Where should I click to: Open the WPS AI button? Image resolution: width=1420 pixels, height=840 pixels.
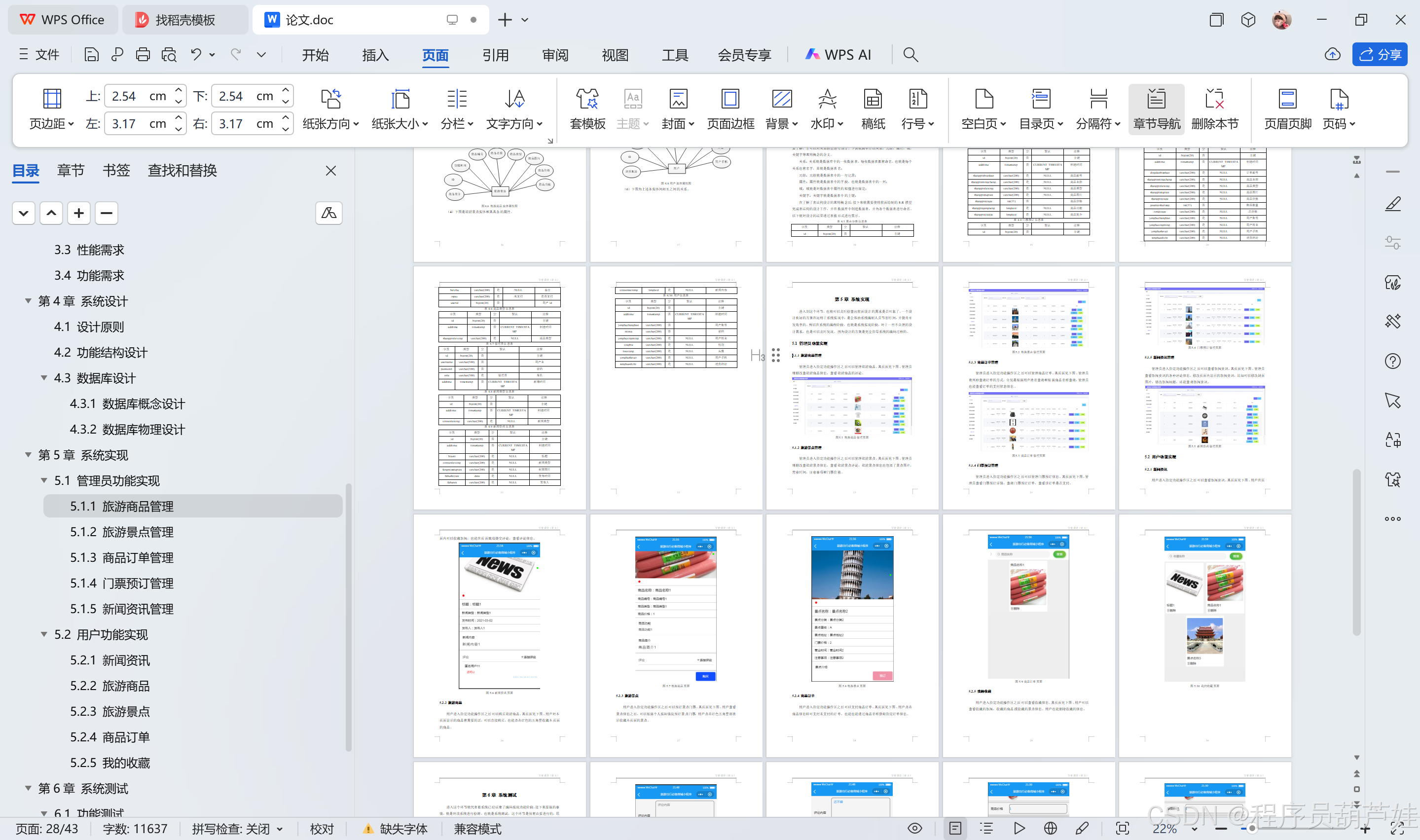(x=837, y=54)
